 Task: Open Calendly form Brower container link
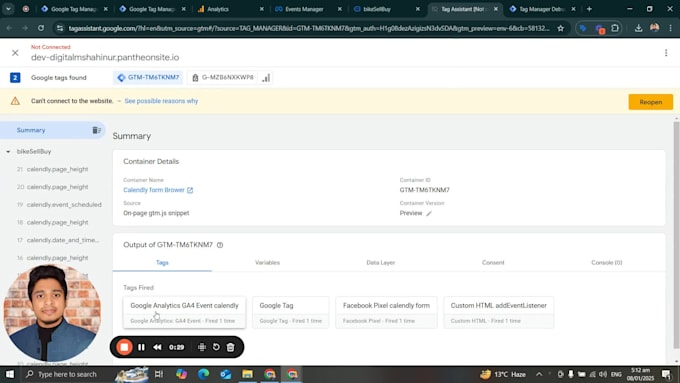click(158, 190)
